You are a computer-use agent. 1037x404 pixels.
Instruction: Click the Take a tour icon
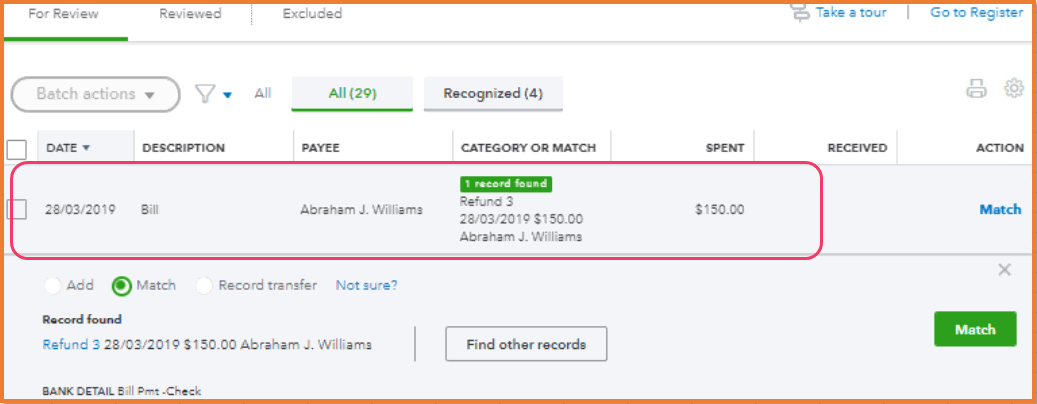pos(799,13)
